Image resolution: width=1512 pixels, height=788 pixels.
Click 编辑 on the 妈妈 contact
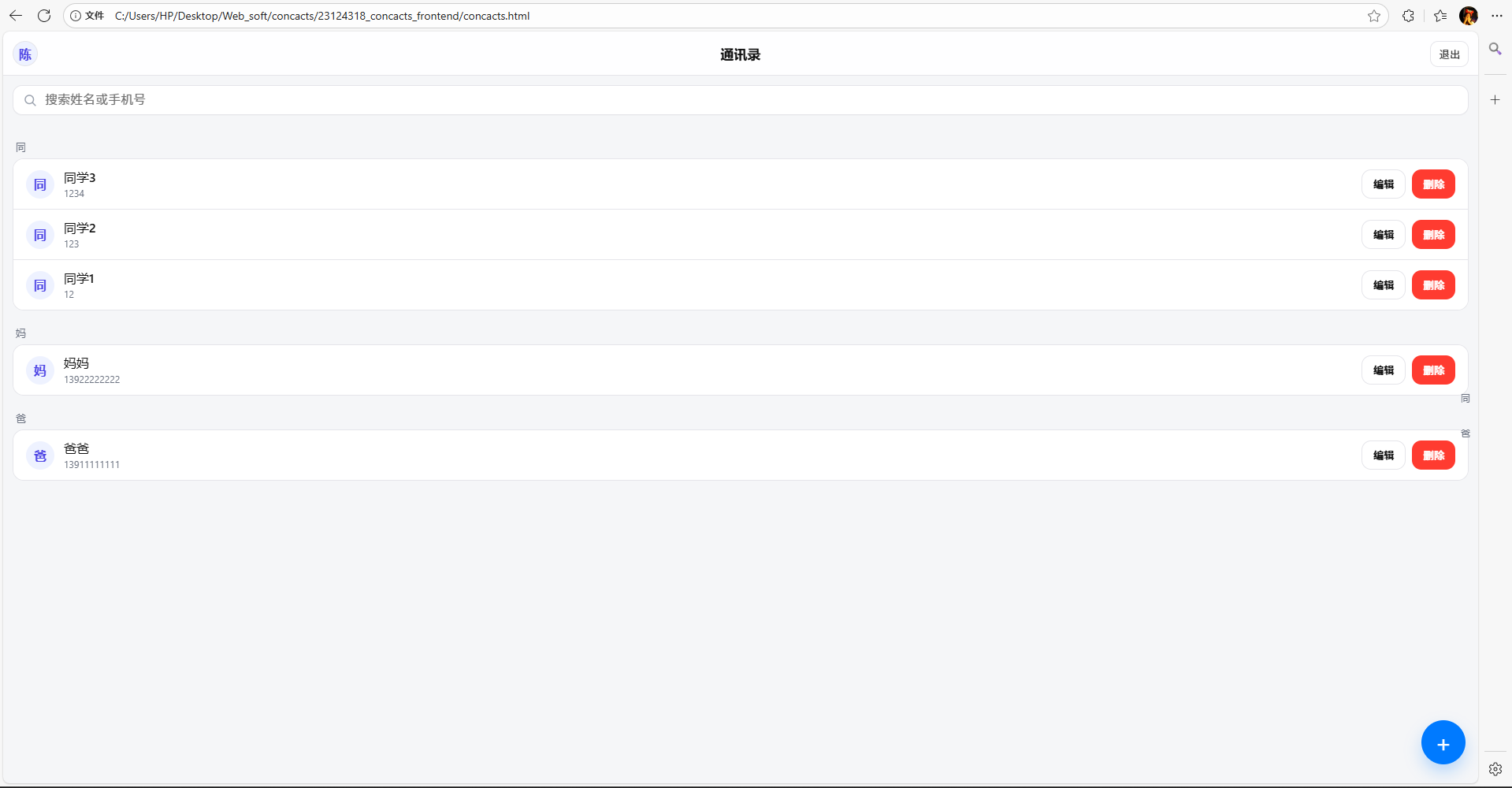tap(1383, 370)
